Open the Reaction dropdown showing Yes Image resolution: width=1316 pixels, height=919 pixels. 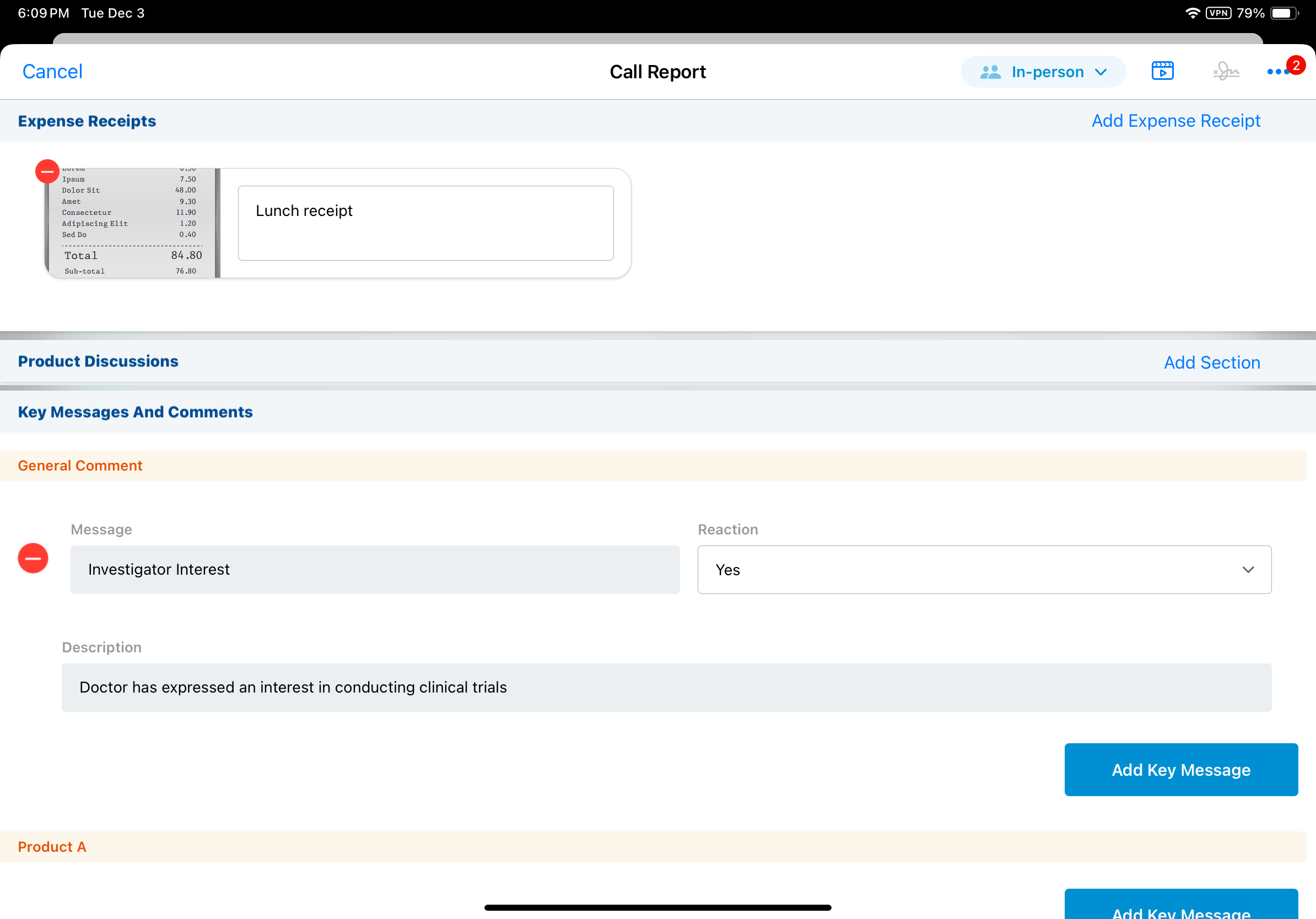984,570
